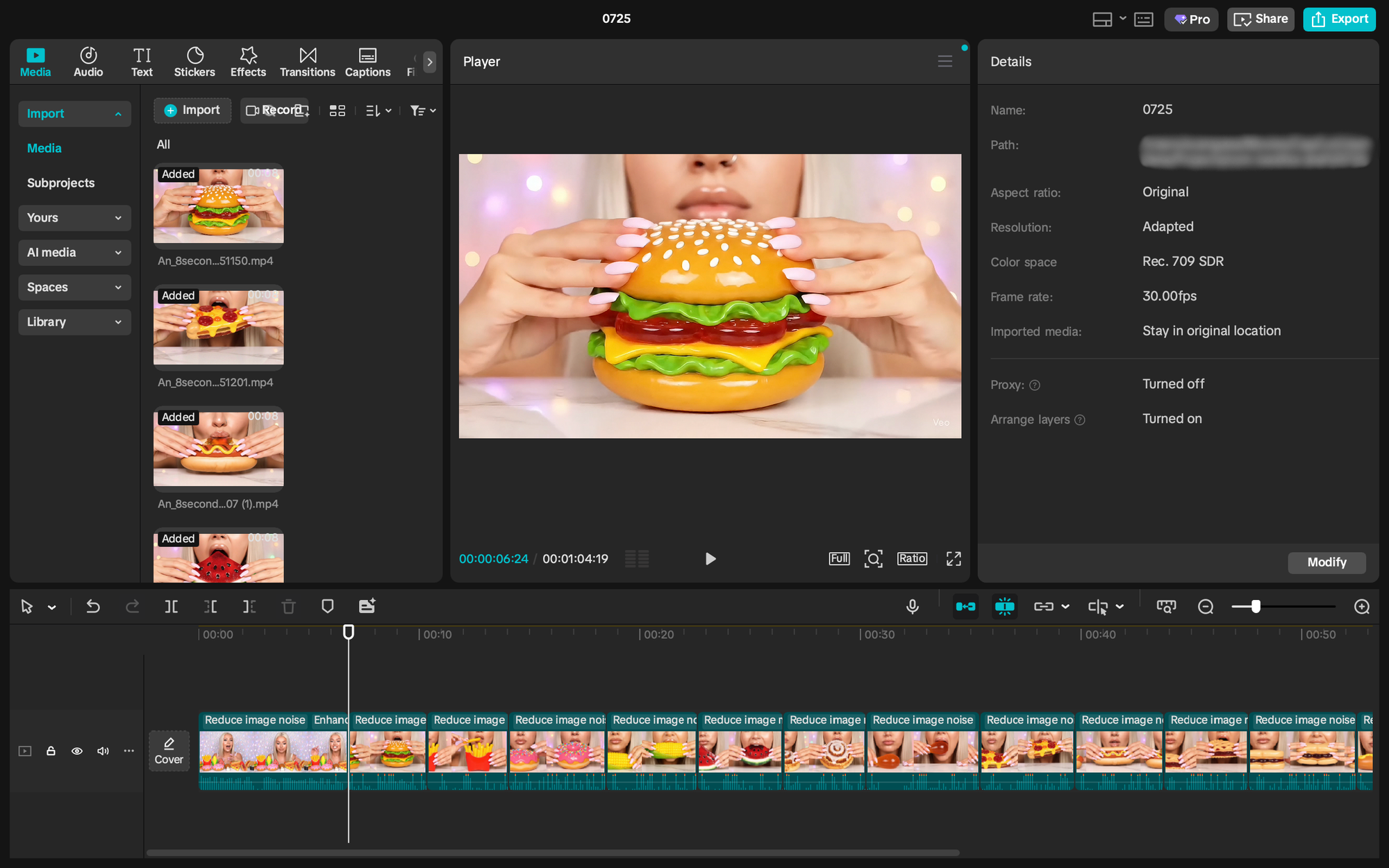Viewport: 1389px width, 868px height.
Task: Choose the Select cursor tool
Action: (x=27, y=607)
